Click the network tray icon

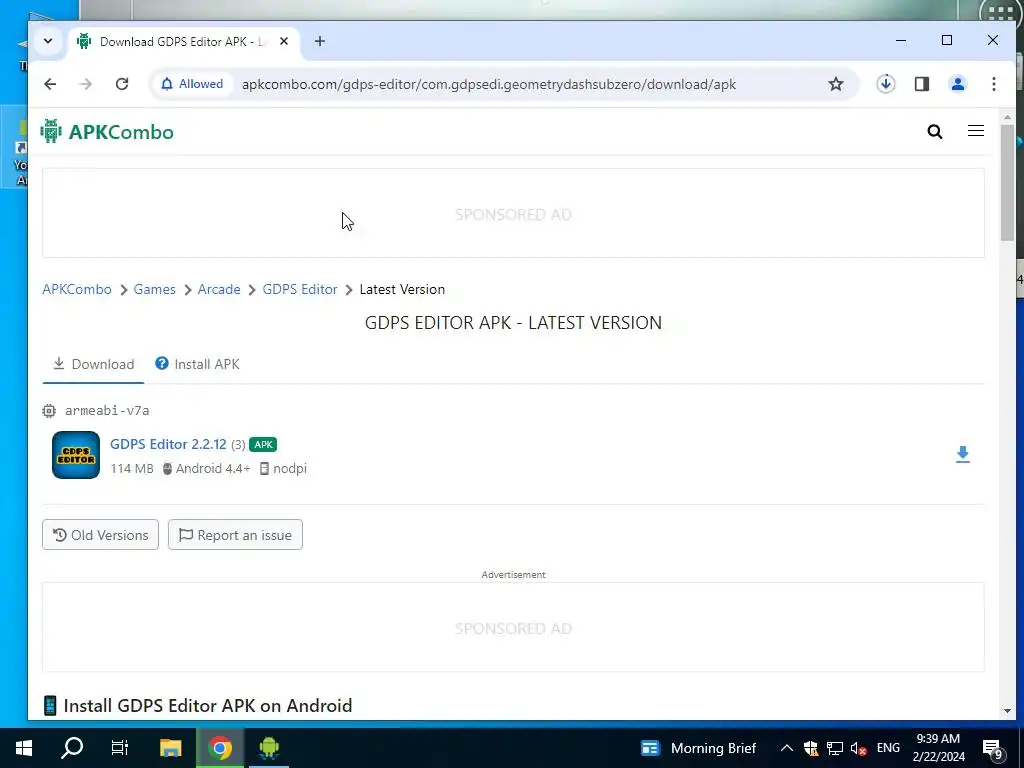click(835, 748)
